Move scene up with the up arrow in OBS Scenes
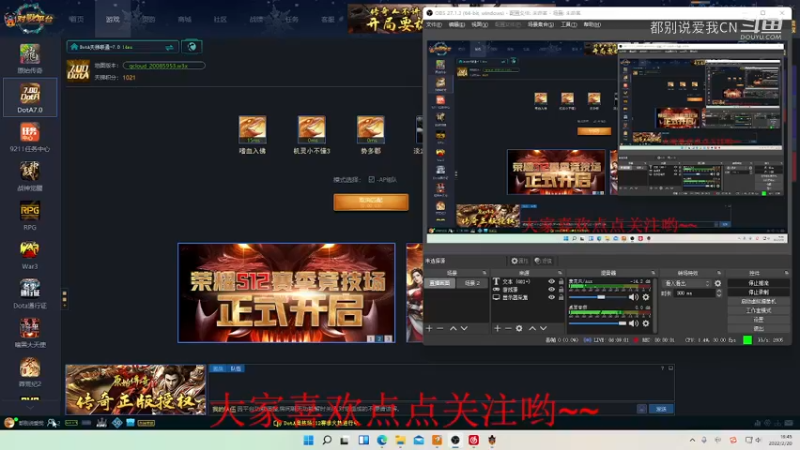The width and height of the screenshot is (800, 450). (x=453, y=329)
